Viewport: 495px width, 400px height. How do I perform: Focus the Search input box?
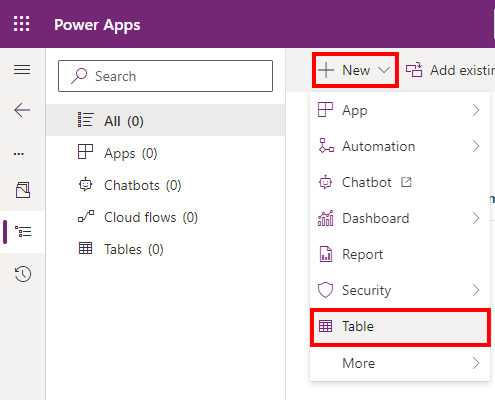point(165,76)
